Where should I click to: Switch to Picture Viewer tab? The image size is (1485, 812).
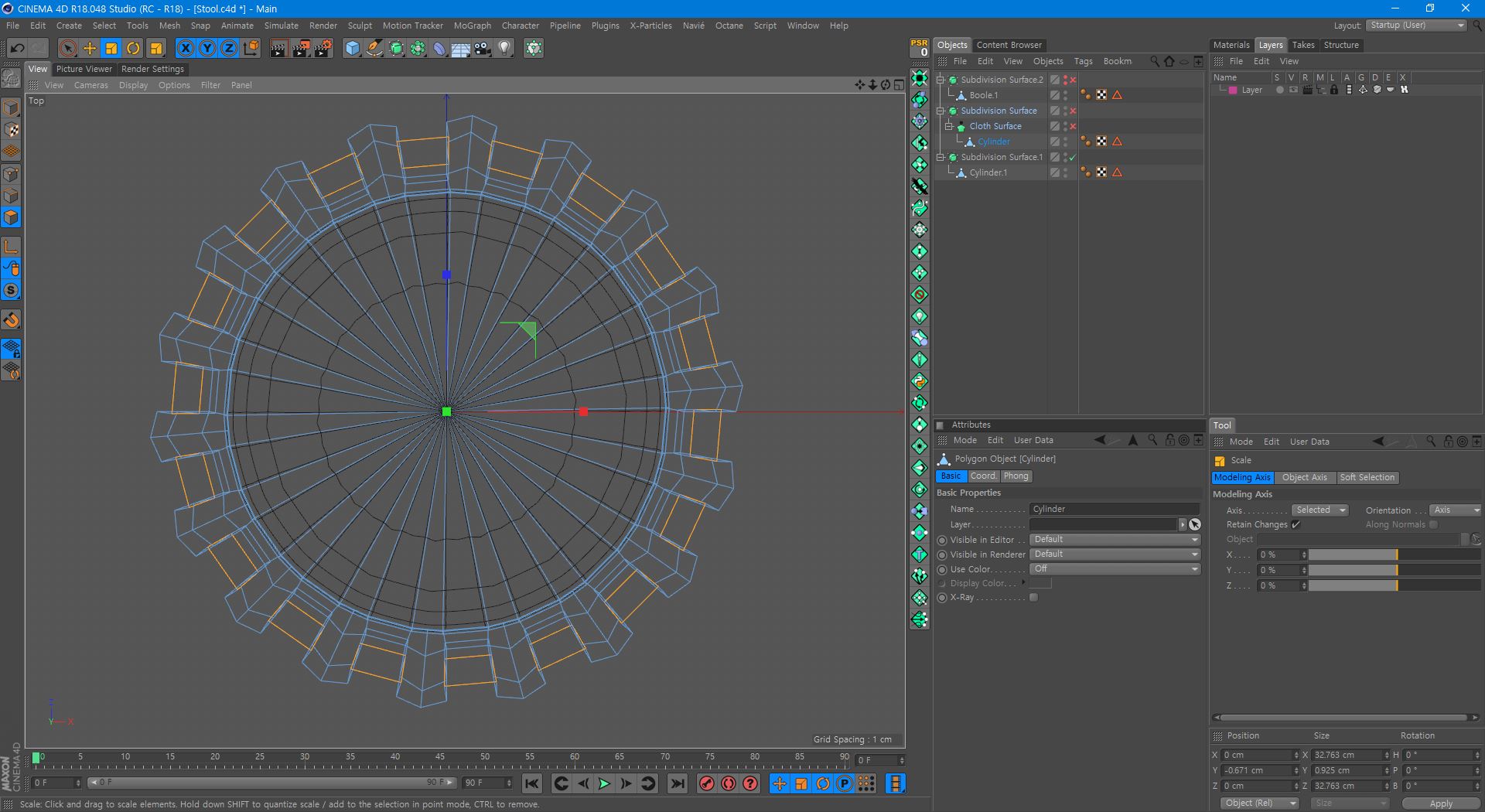click(84, 69)
